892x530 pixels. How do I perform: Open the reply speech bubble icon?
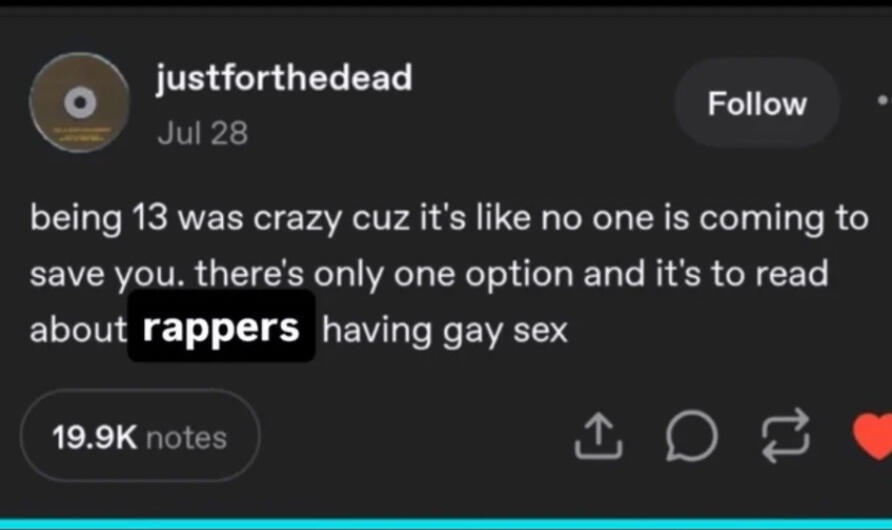692,436
